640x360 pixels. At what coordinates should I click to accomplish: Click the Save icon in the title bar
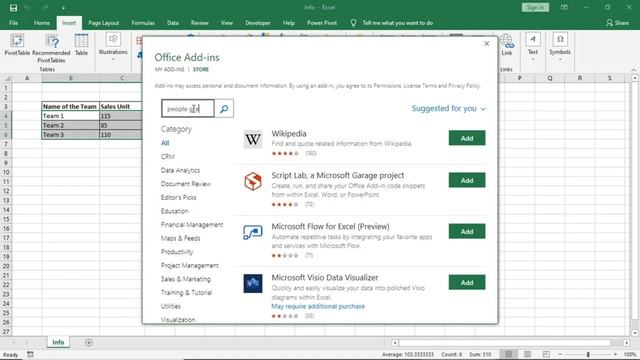[x=13, y=8]
